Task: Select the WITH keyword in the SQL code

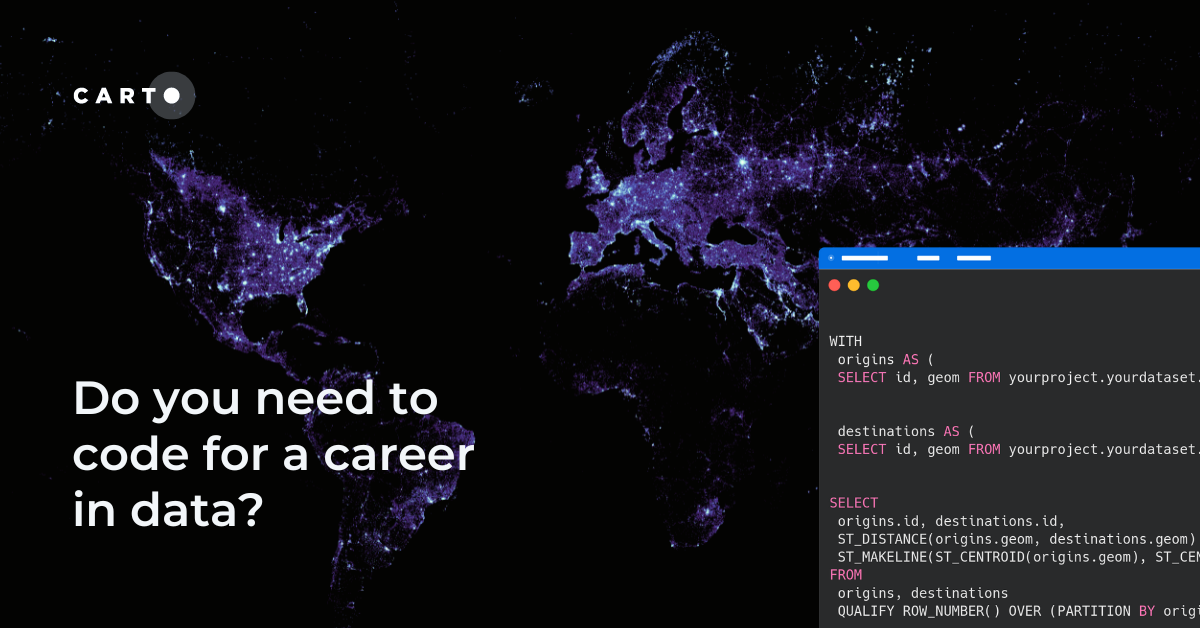Action: click(845, 340)
